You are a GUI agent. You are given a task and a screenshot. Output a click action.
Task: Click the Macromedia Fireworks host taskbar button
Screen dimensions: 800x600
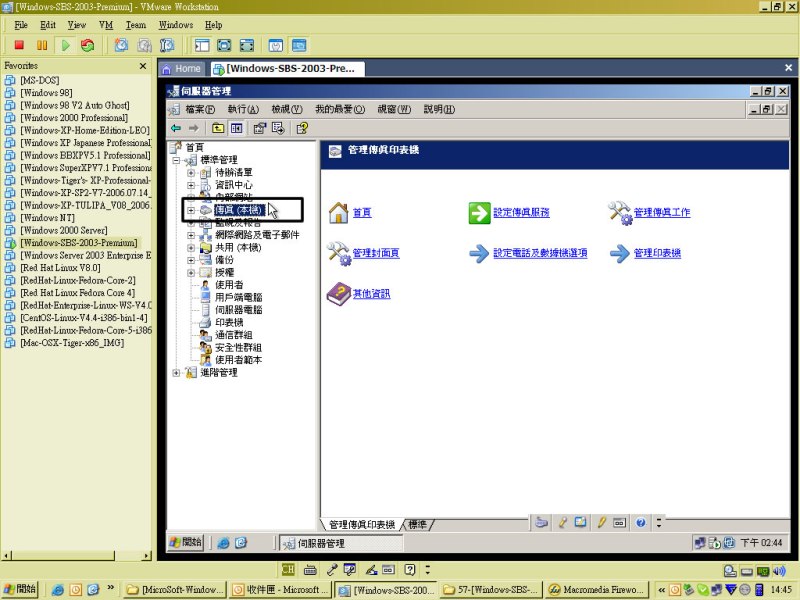coord(596,590)
